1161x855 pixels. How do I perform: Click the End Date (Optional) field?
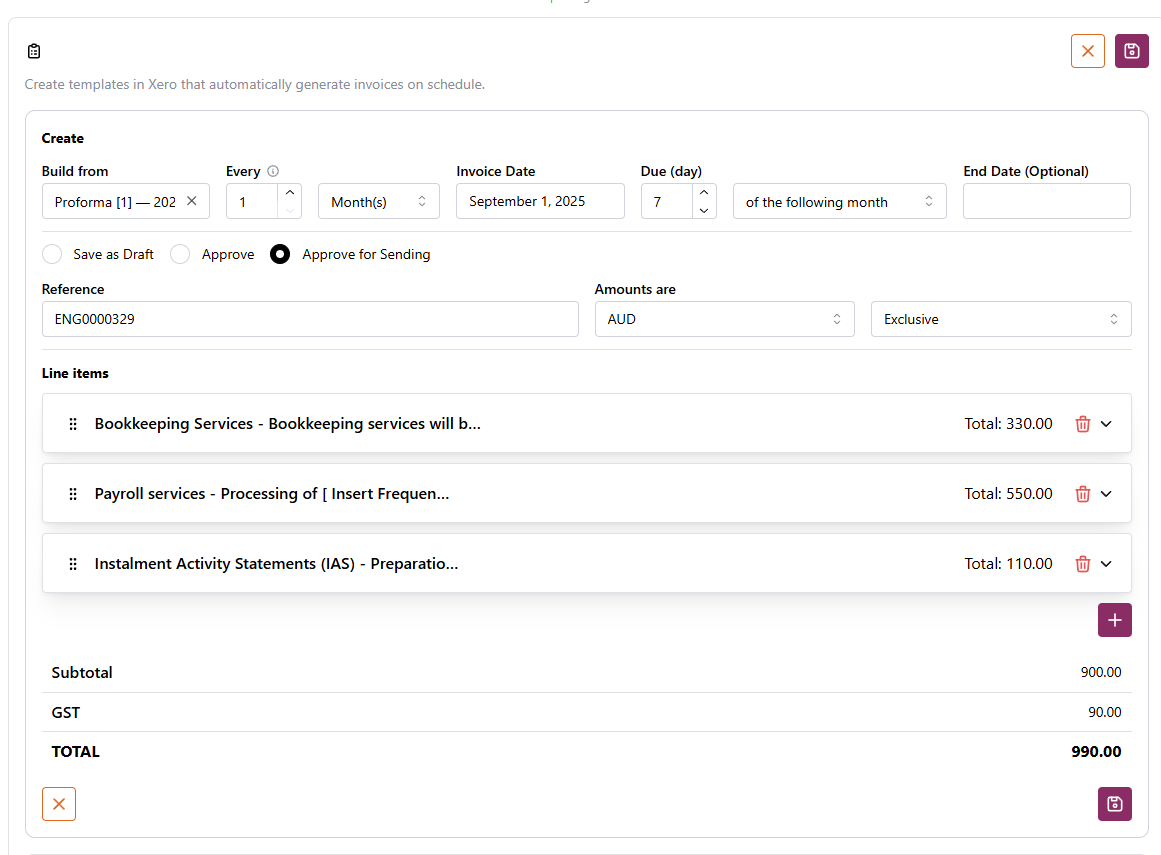[1046, 201]
